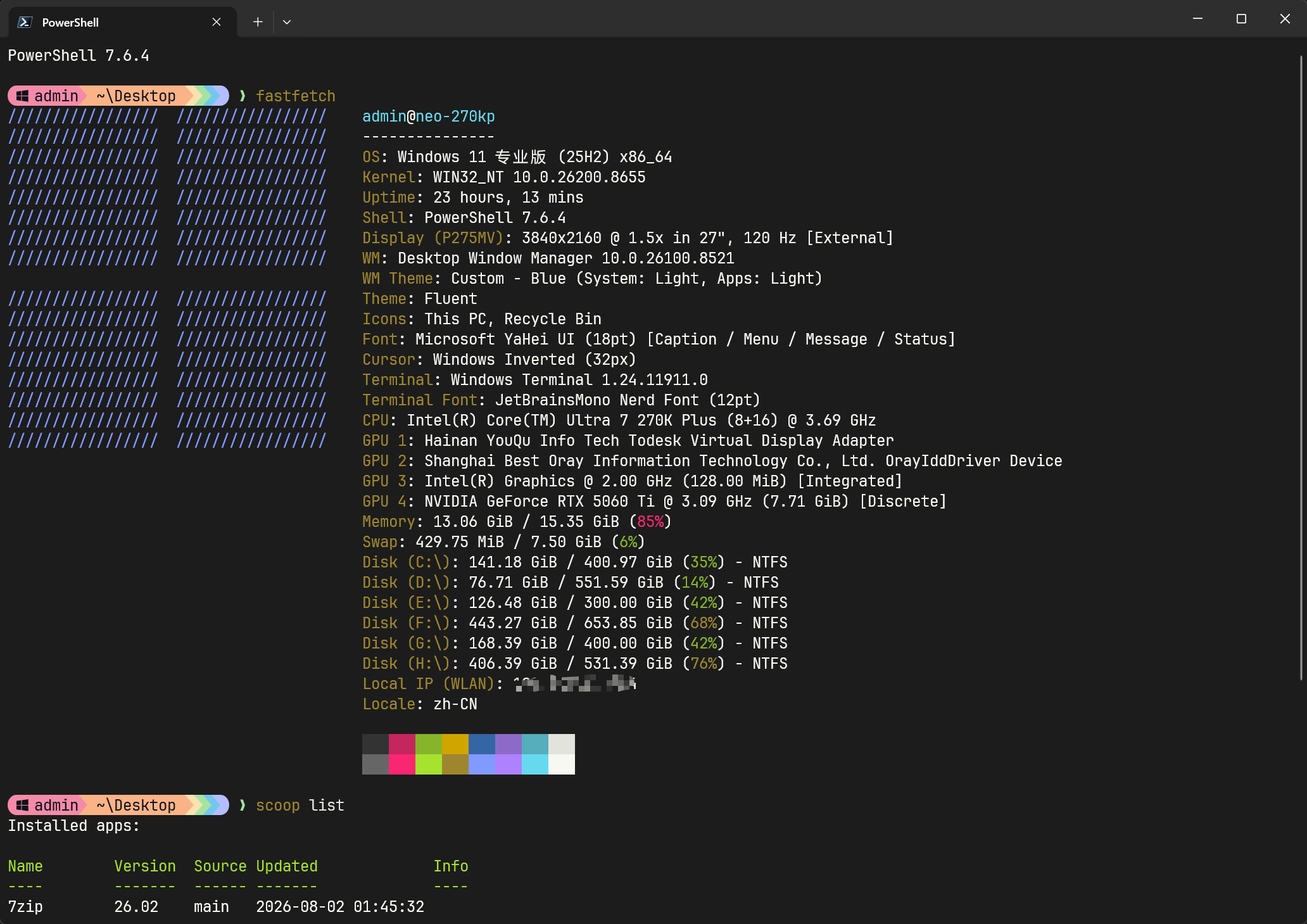Click the Terminal Font 'JetBrainsMono Nerd Font' line
Viewport: 1307px width, 924px height.
[561, 400]
